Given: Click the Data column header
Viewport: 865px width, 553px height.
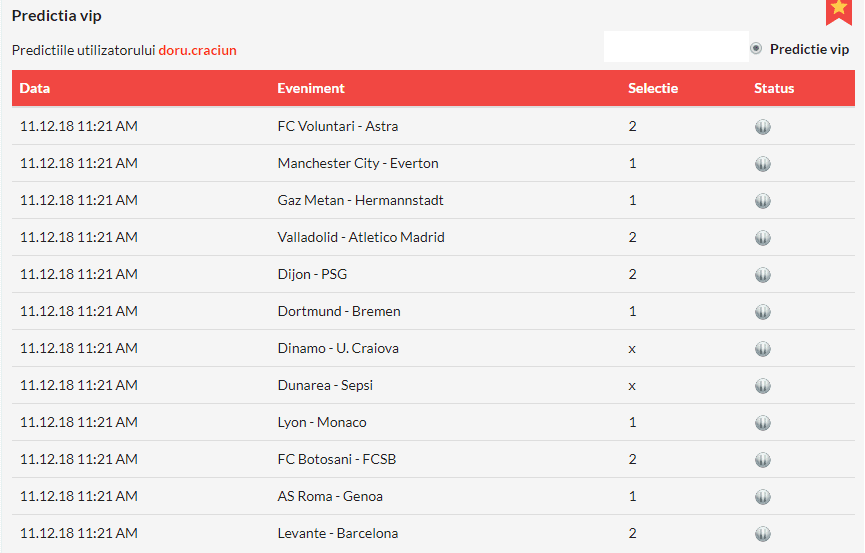Looking at the screenshot, I should click(35, 88).
